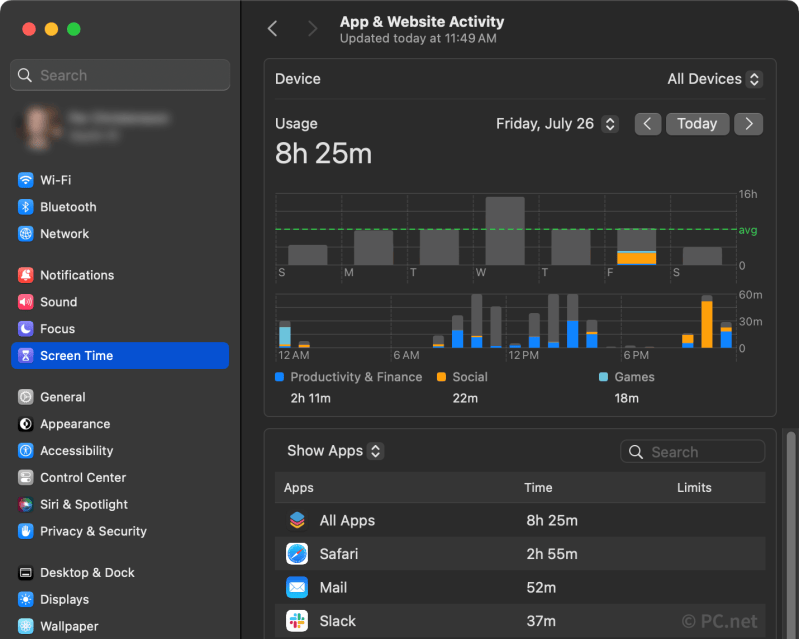Viewport: 799px width, 639px height.
Task: Click the Limits column header
Action: pos(694,488)
